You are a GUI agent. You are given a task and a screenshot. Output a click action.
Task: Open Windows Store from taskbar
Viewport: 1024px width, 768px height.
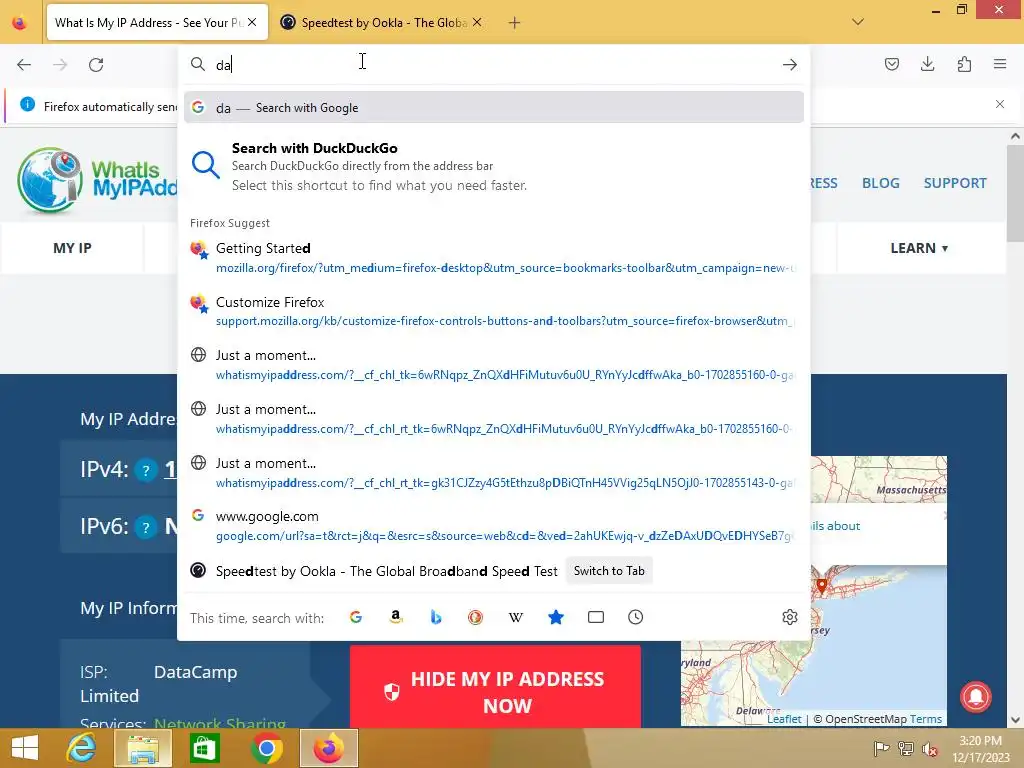point(204,748)
